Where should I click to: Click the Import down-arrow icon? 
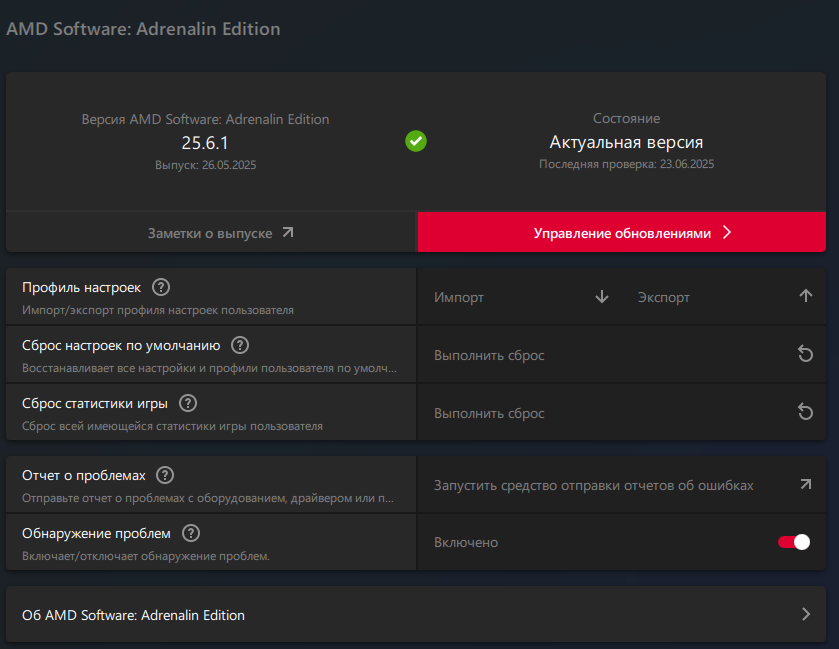point(602,296)
